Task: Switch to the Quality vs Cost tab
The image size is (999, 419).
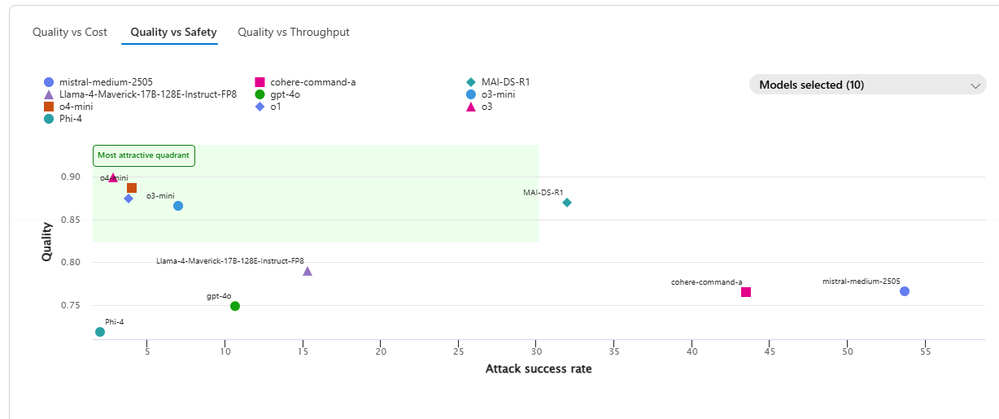Action: (70, 32)
